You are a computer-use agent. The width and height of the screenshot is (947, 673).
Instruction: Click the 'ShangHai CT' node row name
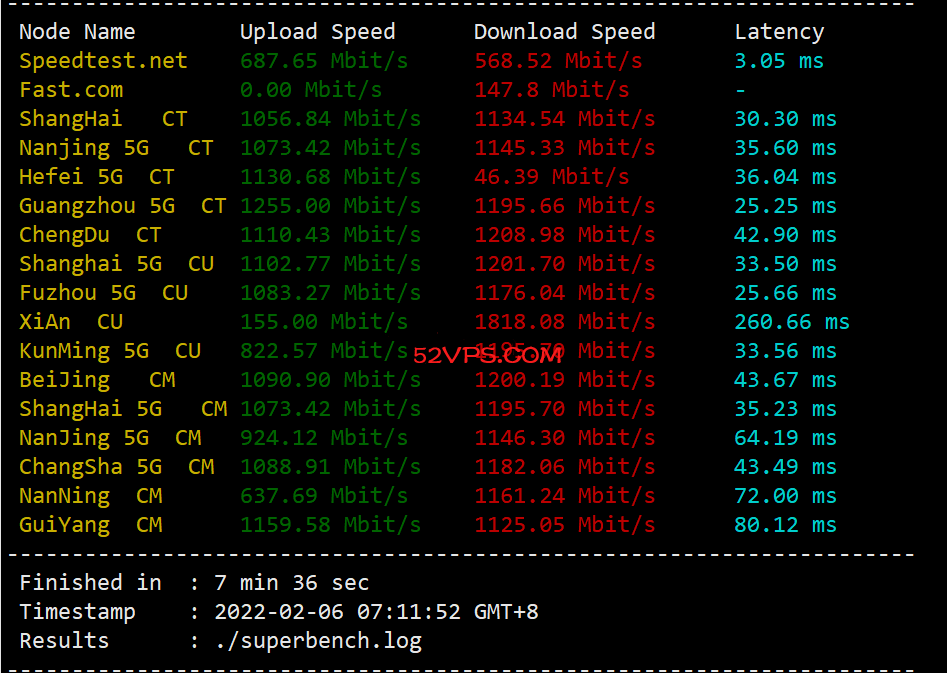coord(103,119)
